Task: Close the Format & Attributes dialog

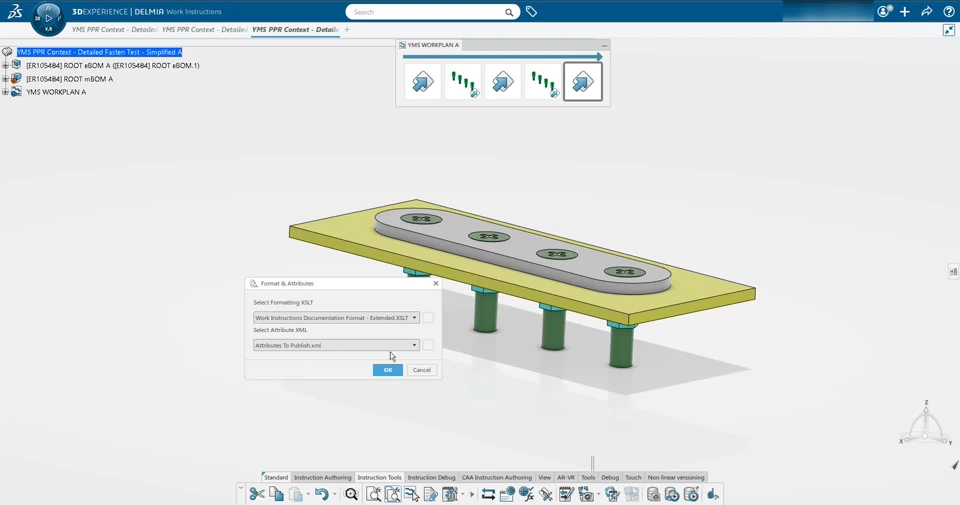Action: [436, 283]
